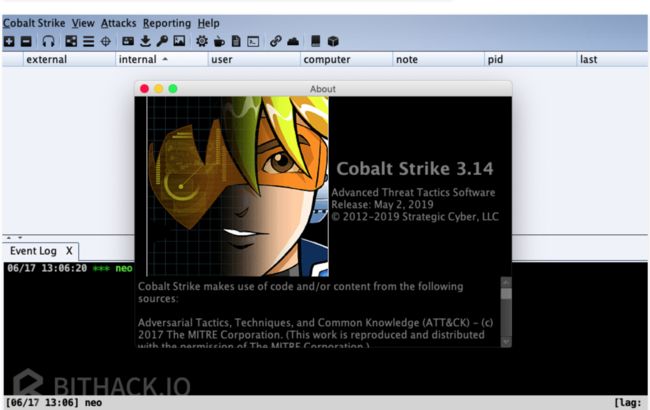This screenshot has width=650, height=410.
Task: Sort by the pid column header
Action: 530,59
